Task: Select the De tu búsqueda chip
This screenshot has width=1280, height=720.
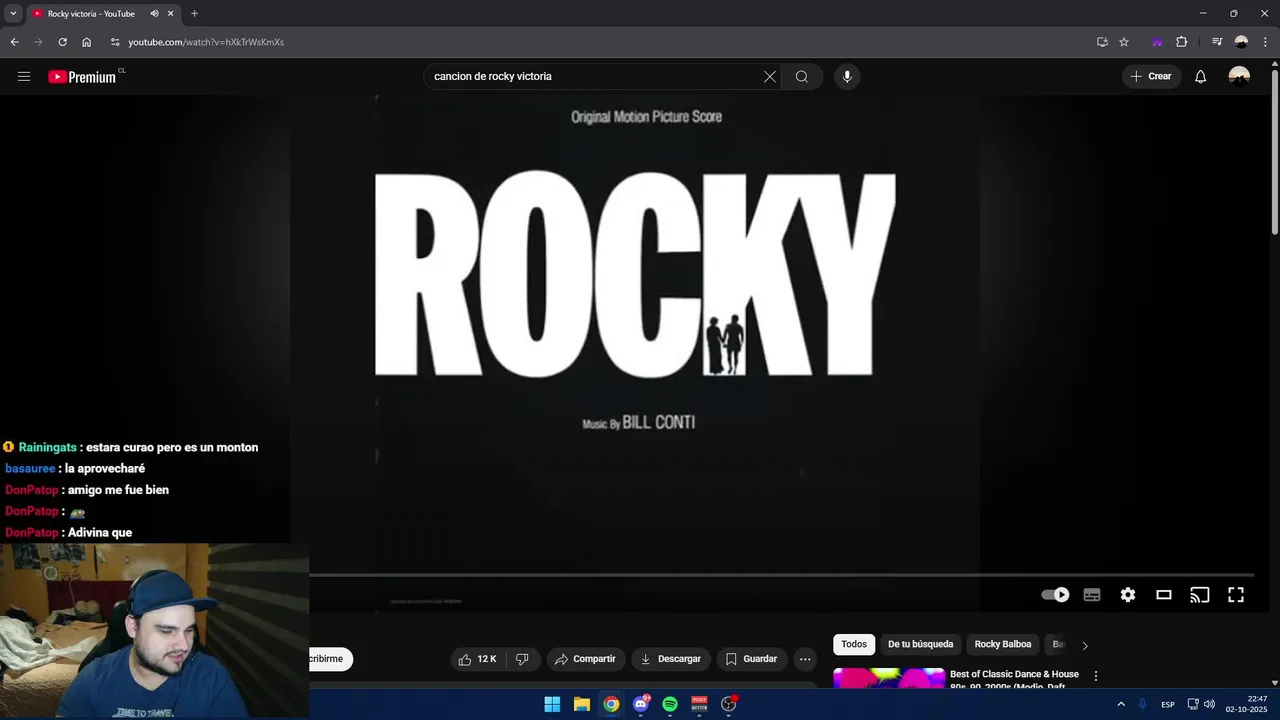Action: [x=920, y=645]
